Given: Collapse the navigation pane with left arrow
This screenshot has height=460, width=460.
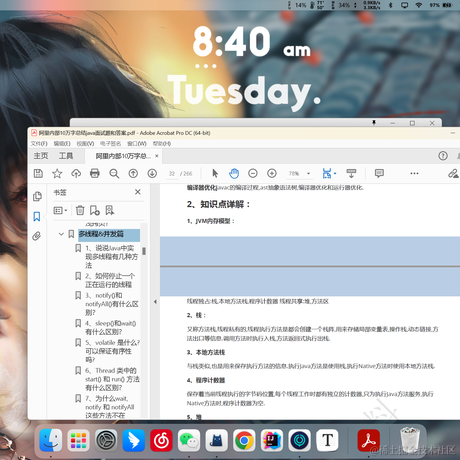Looking at the screenshot, I should (x=155, y=302).
